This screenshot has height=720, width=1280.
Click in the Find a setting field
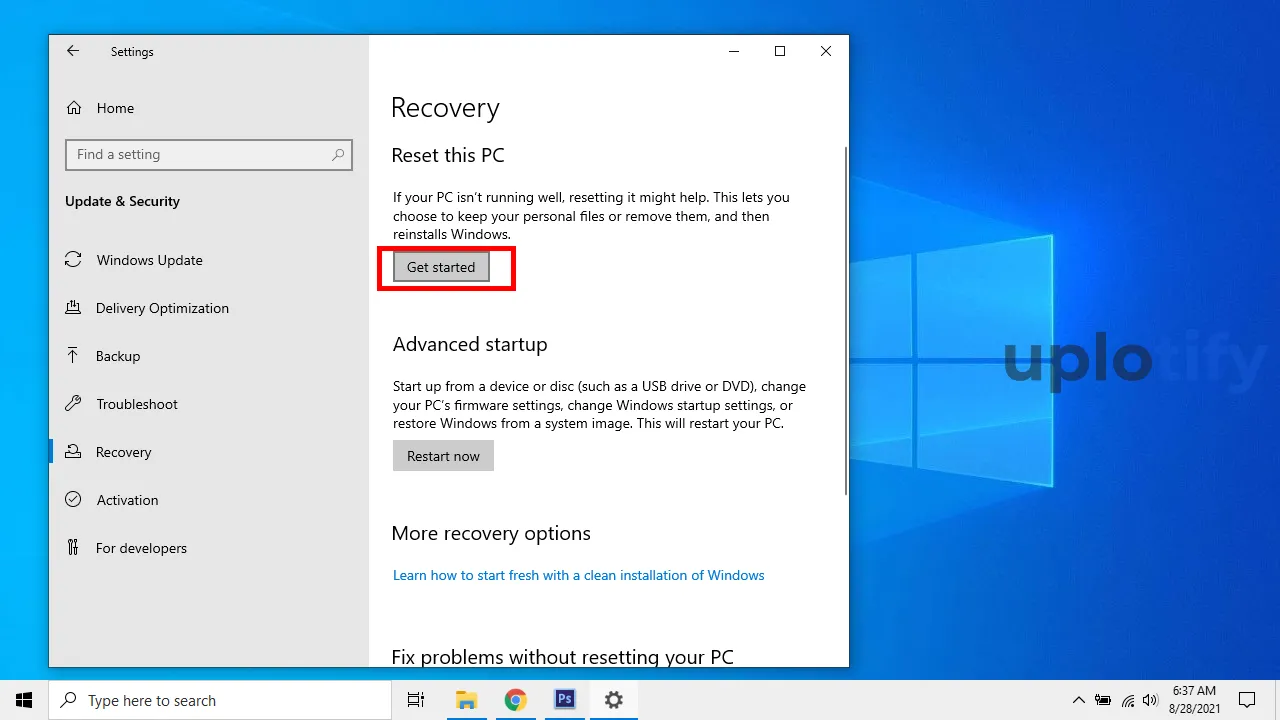click(x=208, y=155)
